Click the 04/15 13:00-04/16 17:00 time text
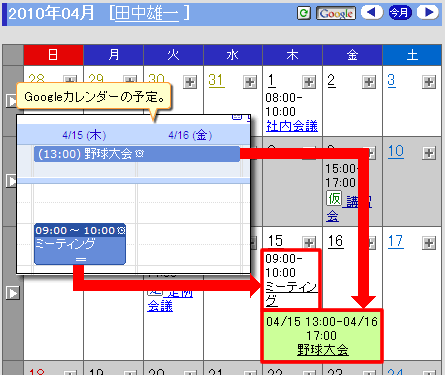445x375 pixels. coord(322,329)
